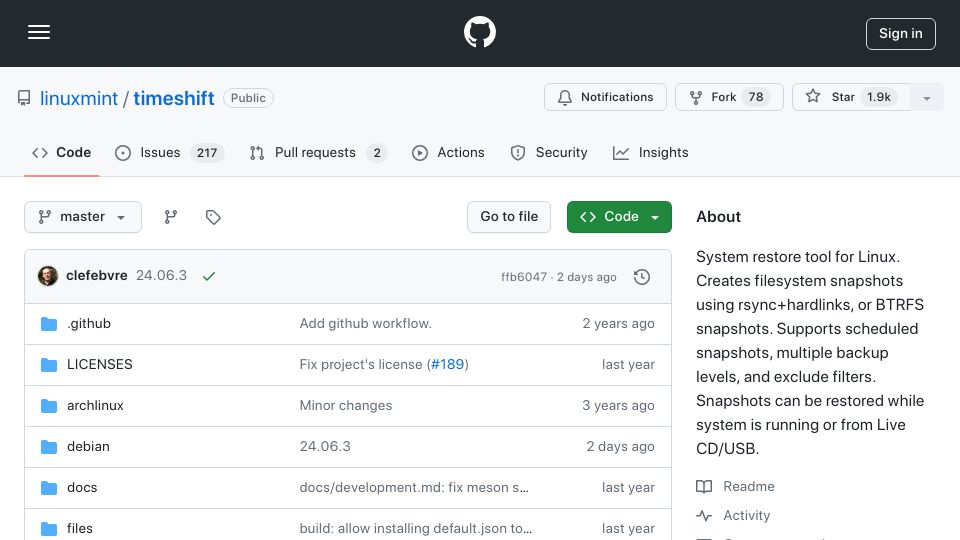The width and height of the screenshot is (960, 540).
Task: Open the debian folder
Action: [x=88, y=446]
